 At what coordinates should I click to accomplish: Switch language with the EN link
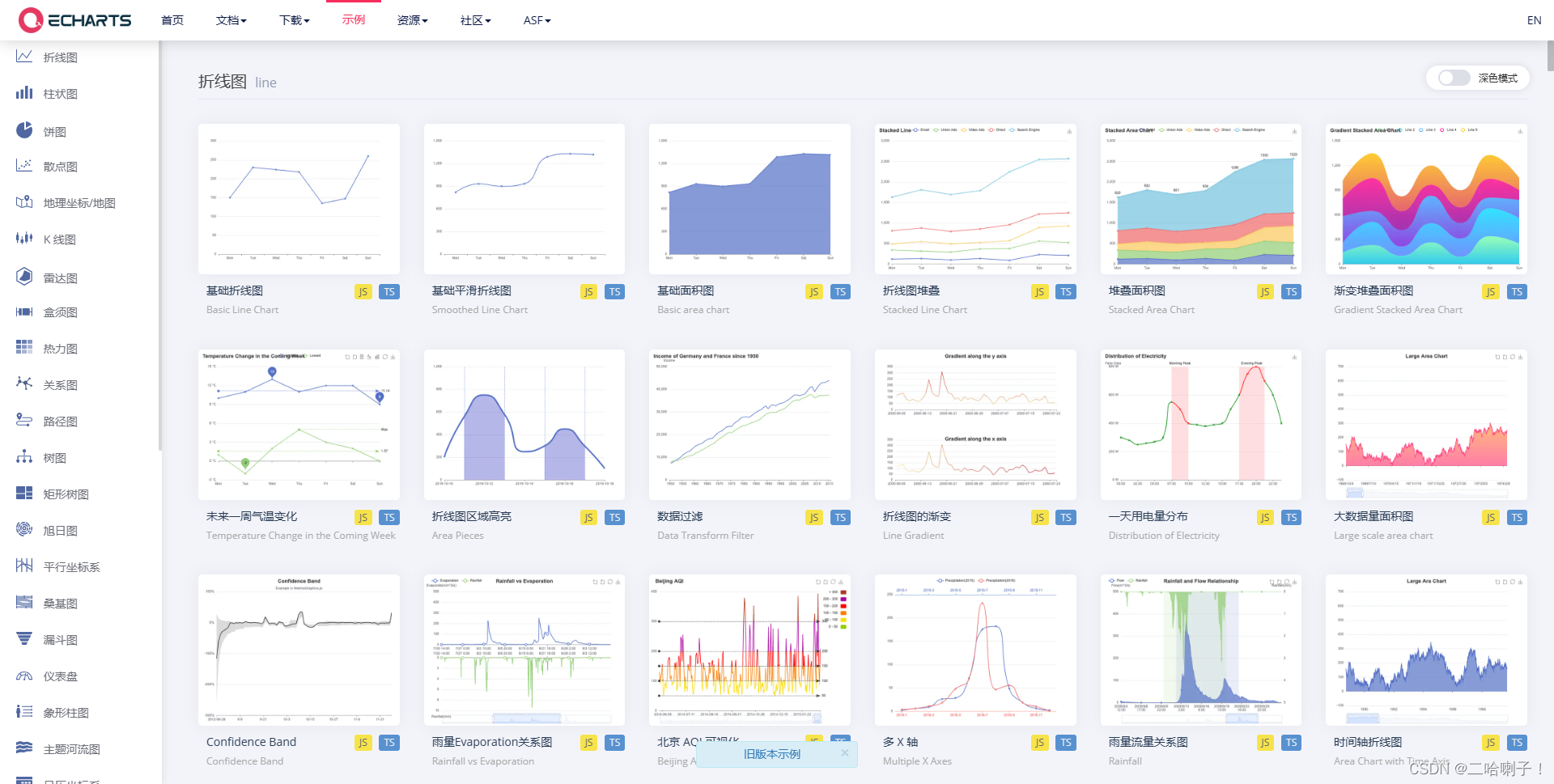pyautogui.click(x=1534, y=20)
